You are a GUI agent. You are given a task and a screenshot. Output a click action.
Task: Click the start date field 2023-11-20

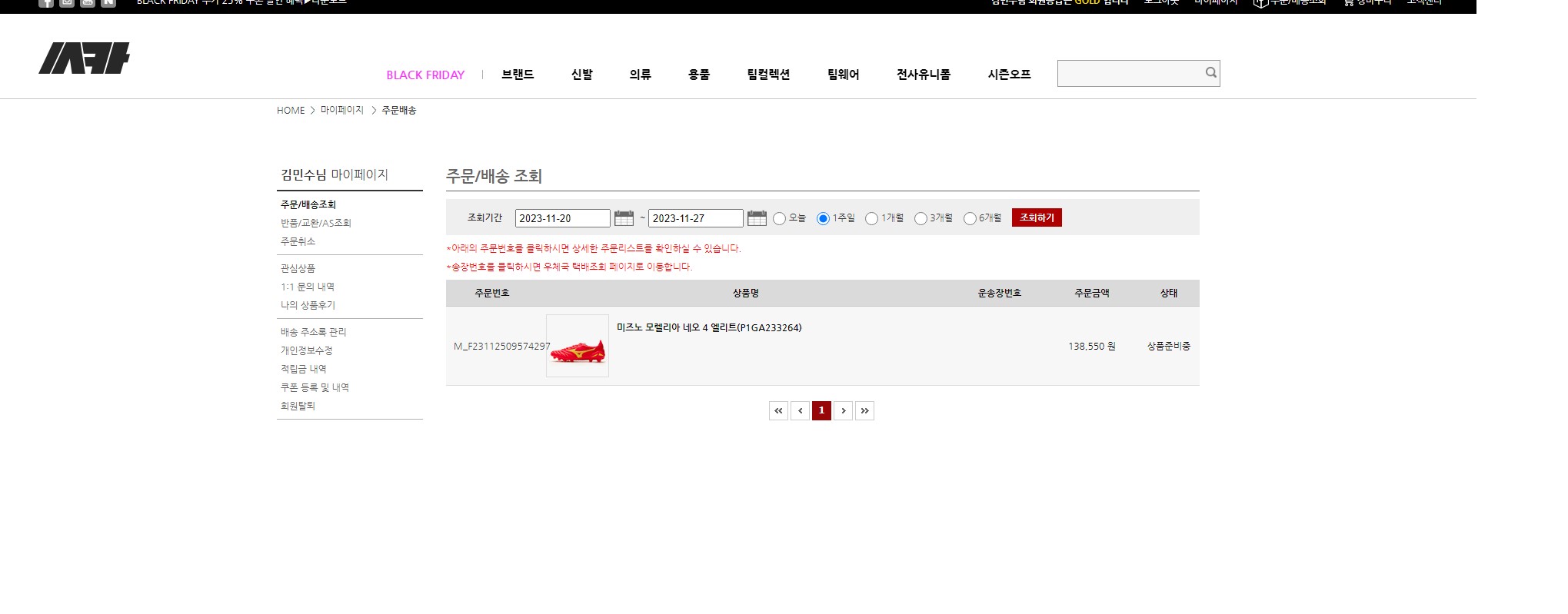(x=563, y=218)
